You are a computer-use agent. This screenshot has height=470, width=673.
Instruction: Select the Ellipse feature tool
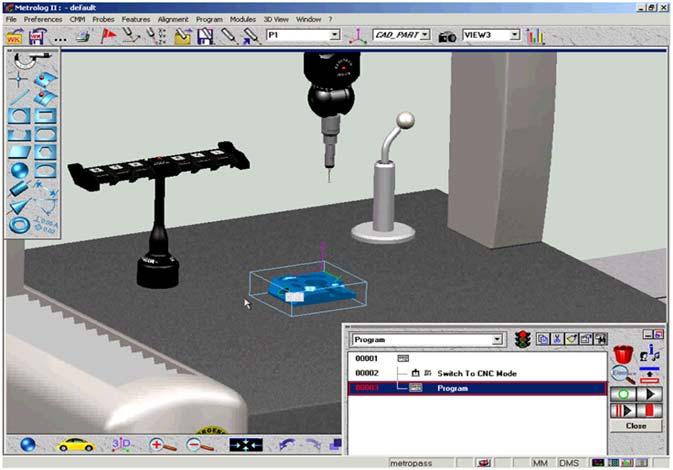tap(45, 171)
